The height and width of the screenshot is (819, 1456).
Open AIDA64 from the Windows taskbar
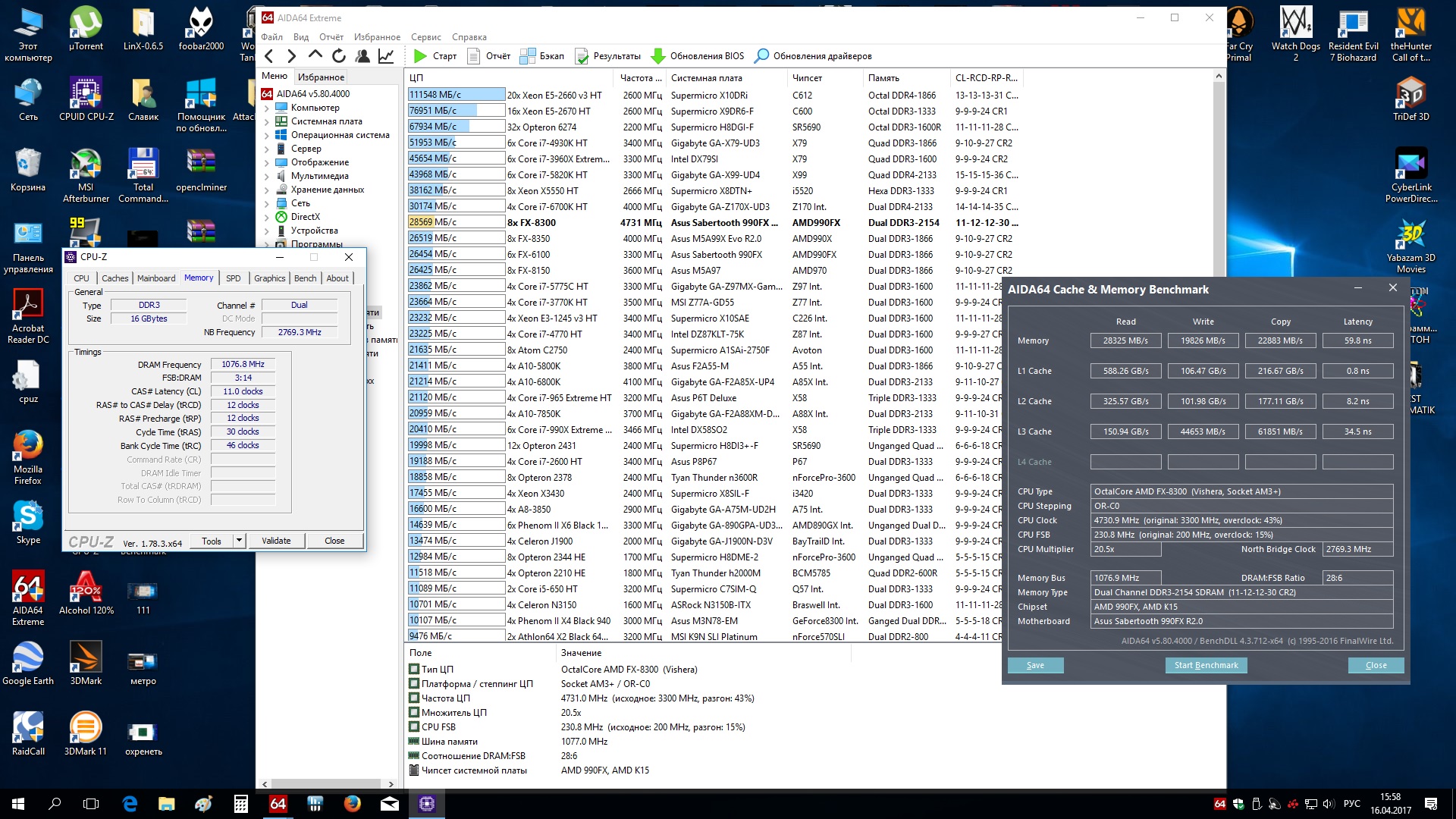tap(278, 804)
